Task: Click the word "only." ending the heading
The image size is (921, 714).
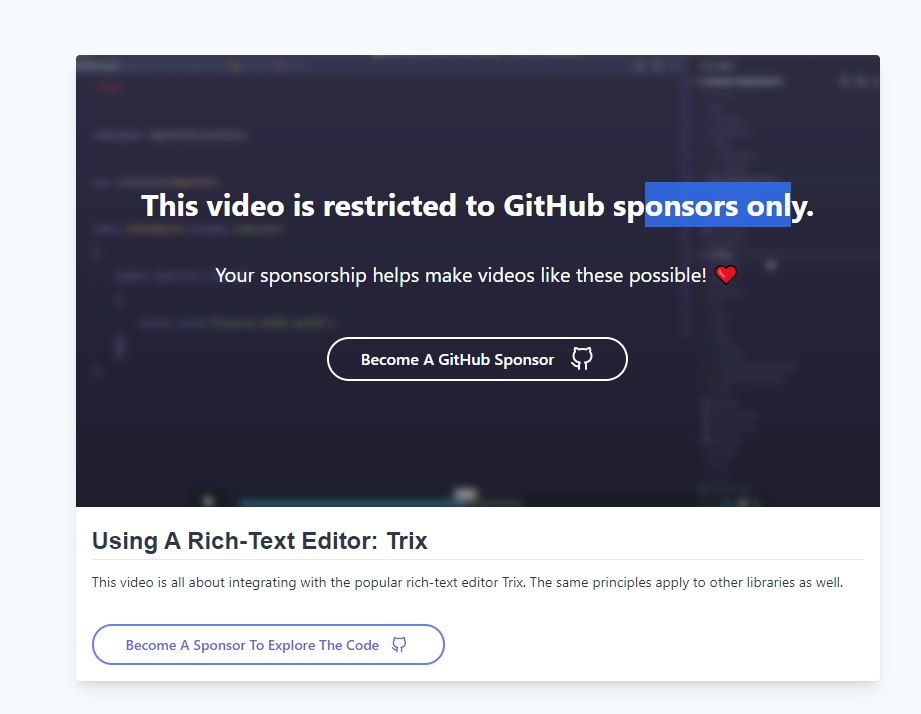Action: [779, 206]
